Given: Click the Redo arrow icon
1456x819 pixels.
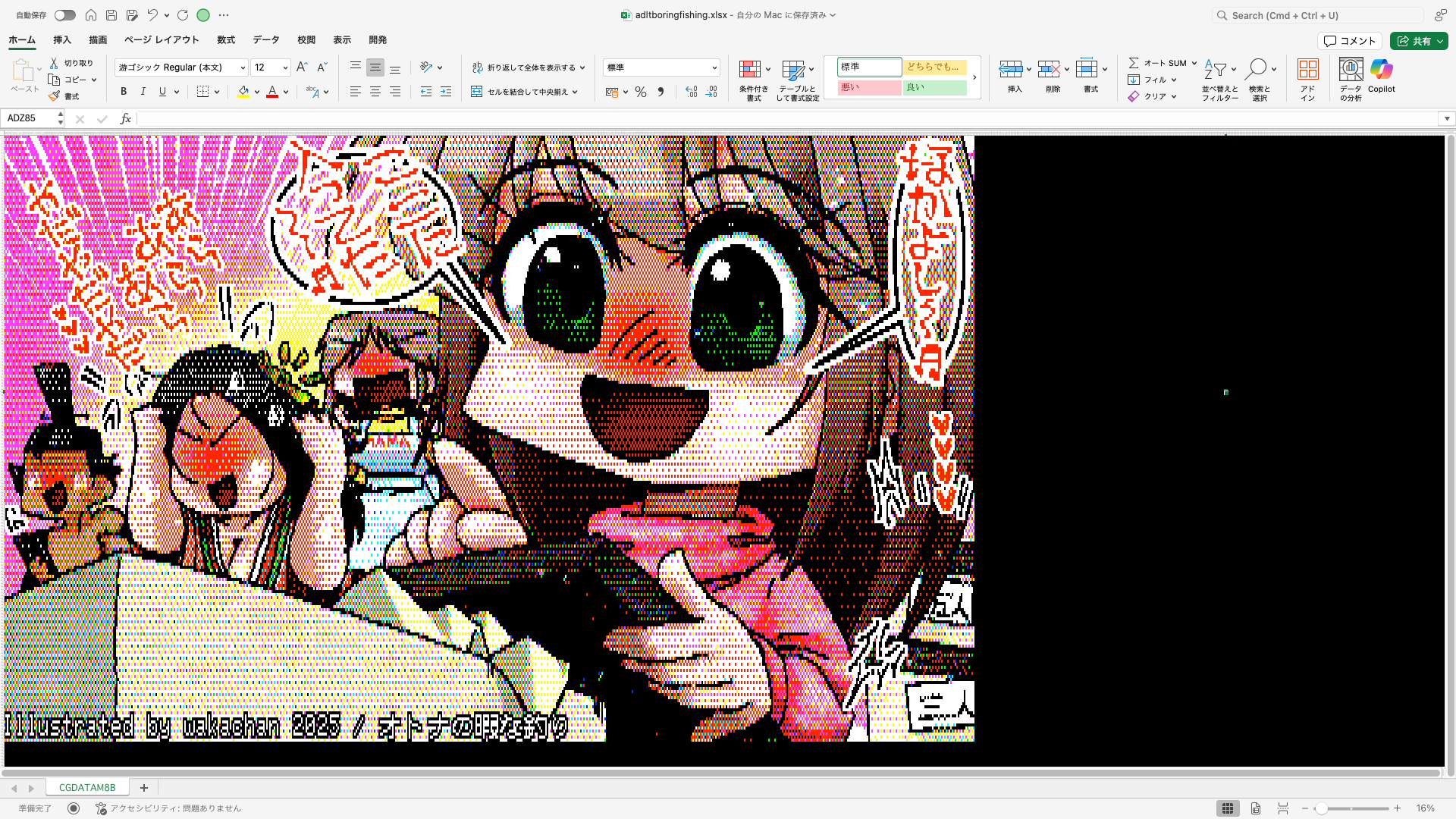Looking at the screenshot, I should point(183,15).
